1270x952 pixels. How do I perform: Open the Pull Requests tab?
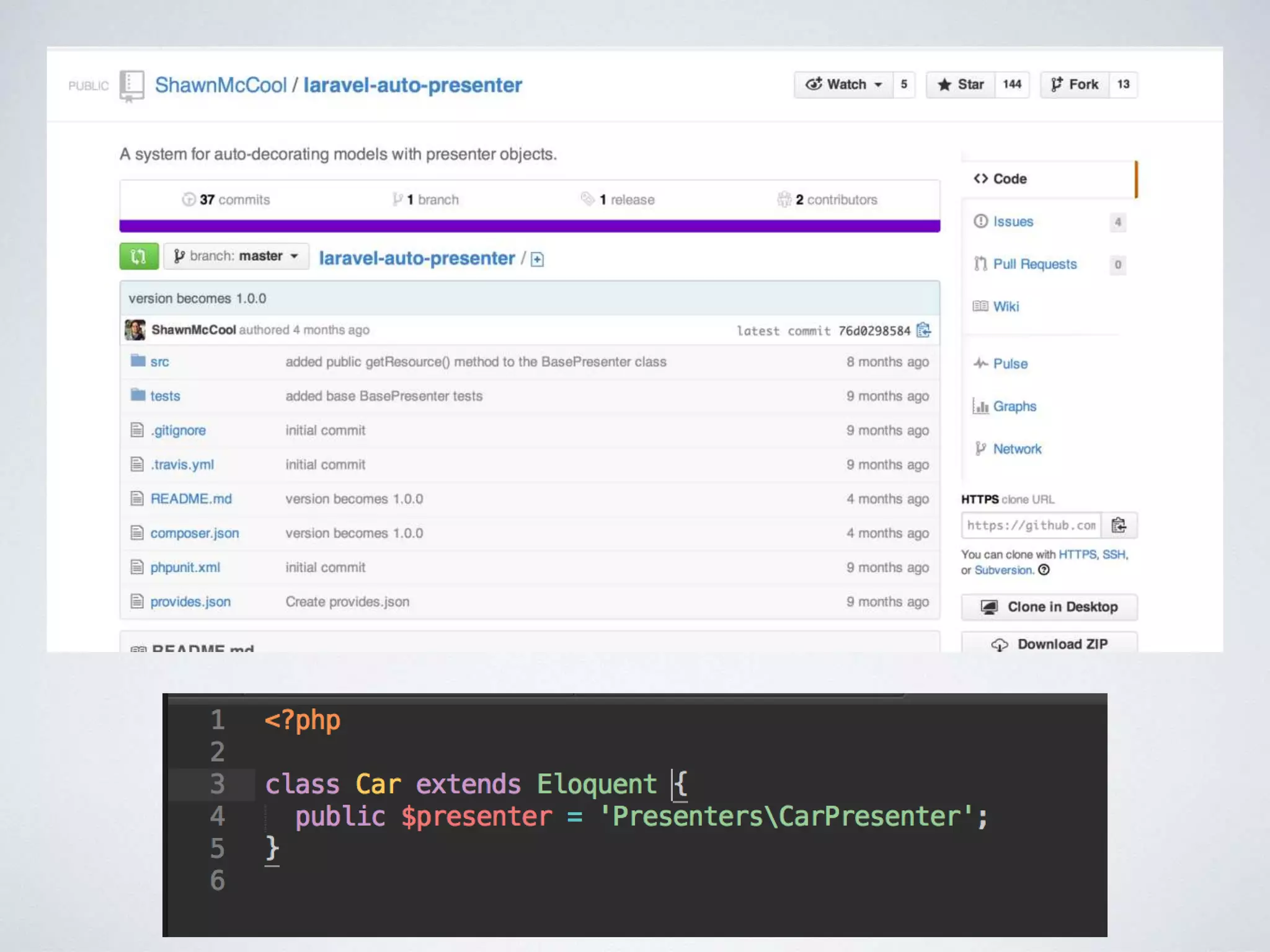[1034, 265]
